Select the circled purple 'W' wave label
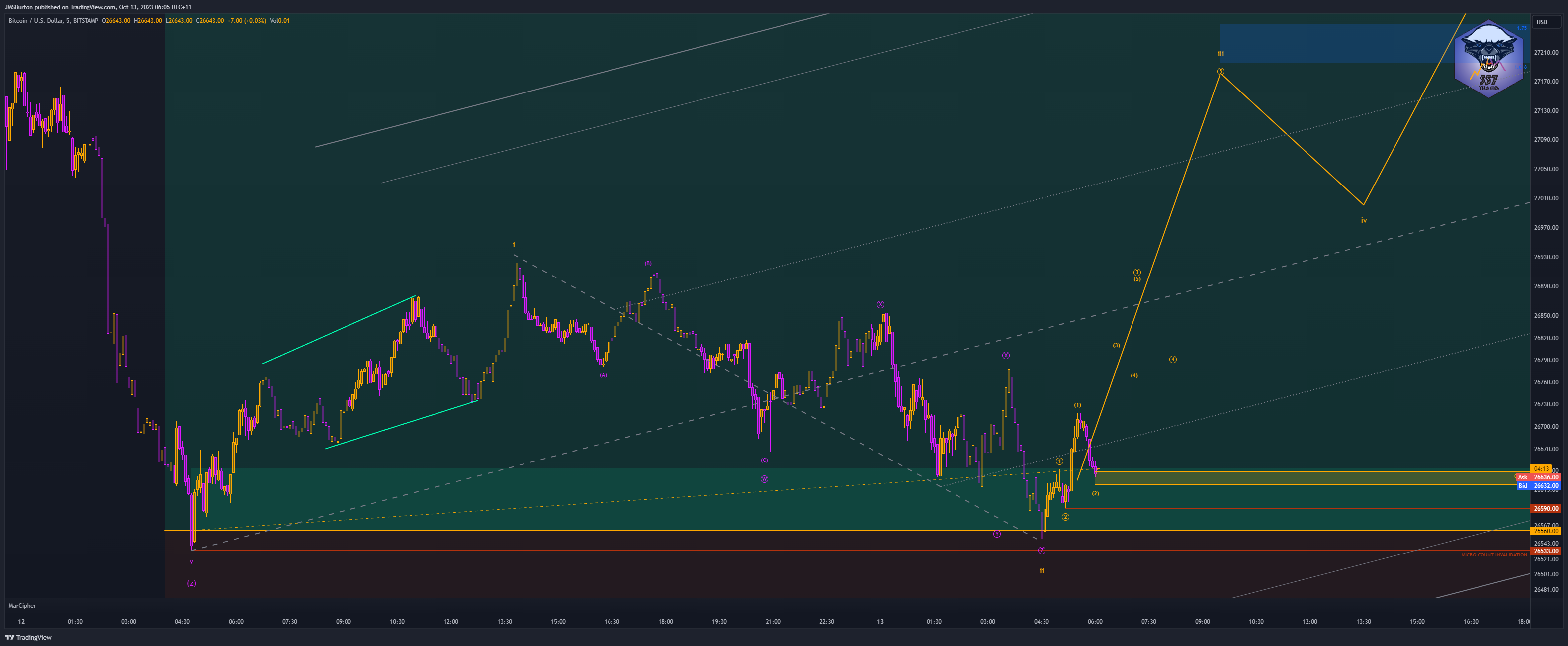The height and width of the screenshot is (646, 1568). coord(764,478)
